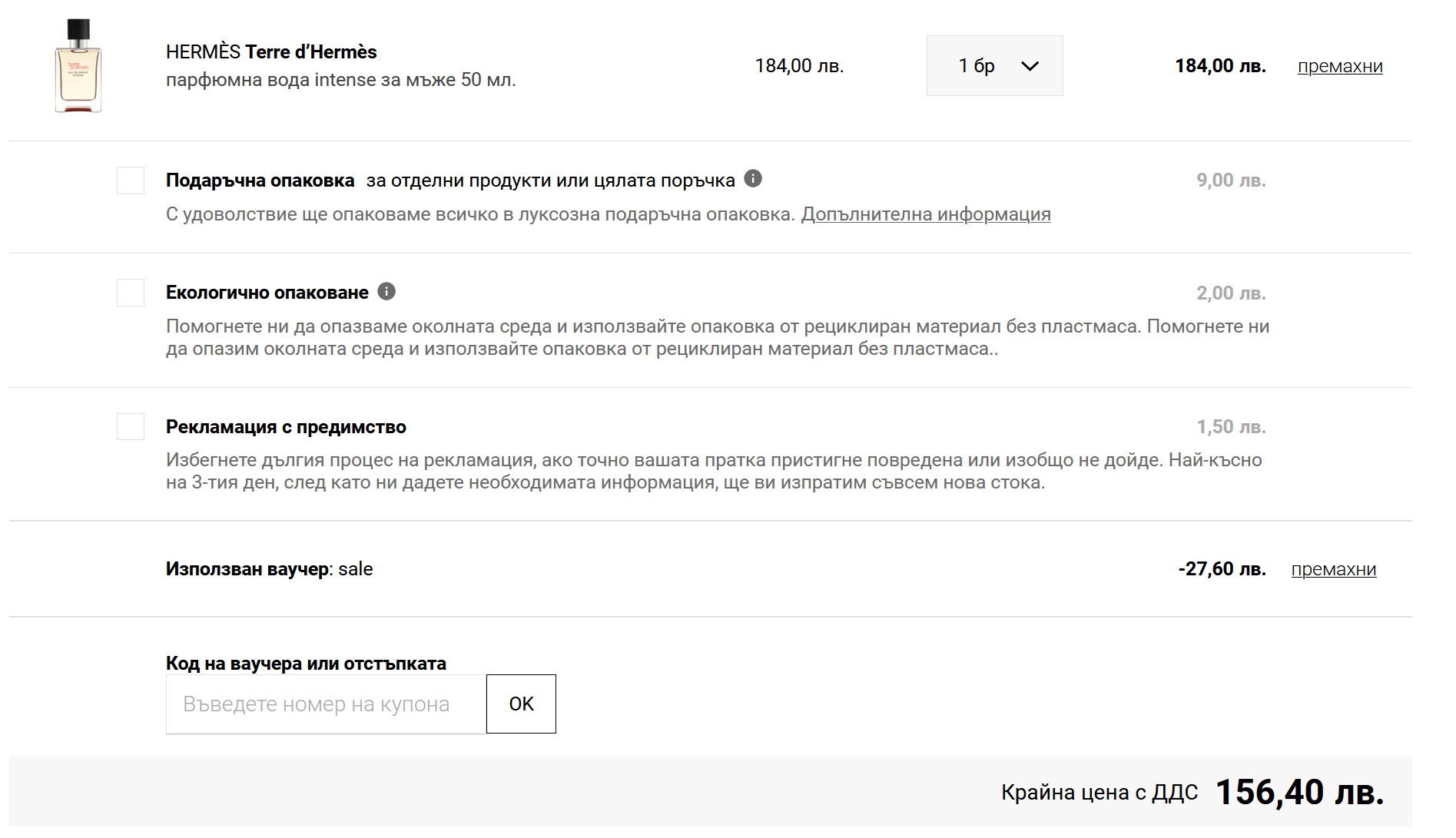Screen dimensions: 1456x838
Task: Click the eco packaging info icon
Action: [x=386, y=292]
